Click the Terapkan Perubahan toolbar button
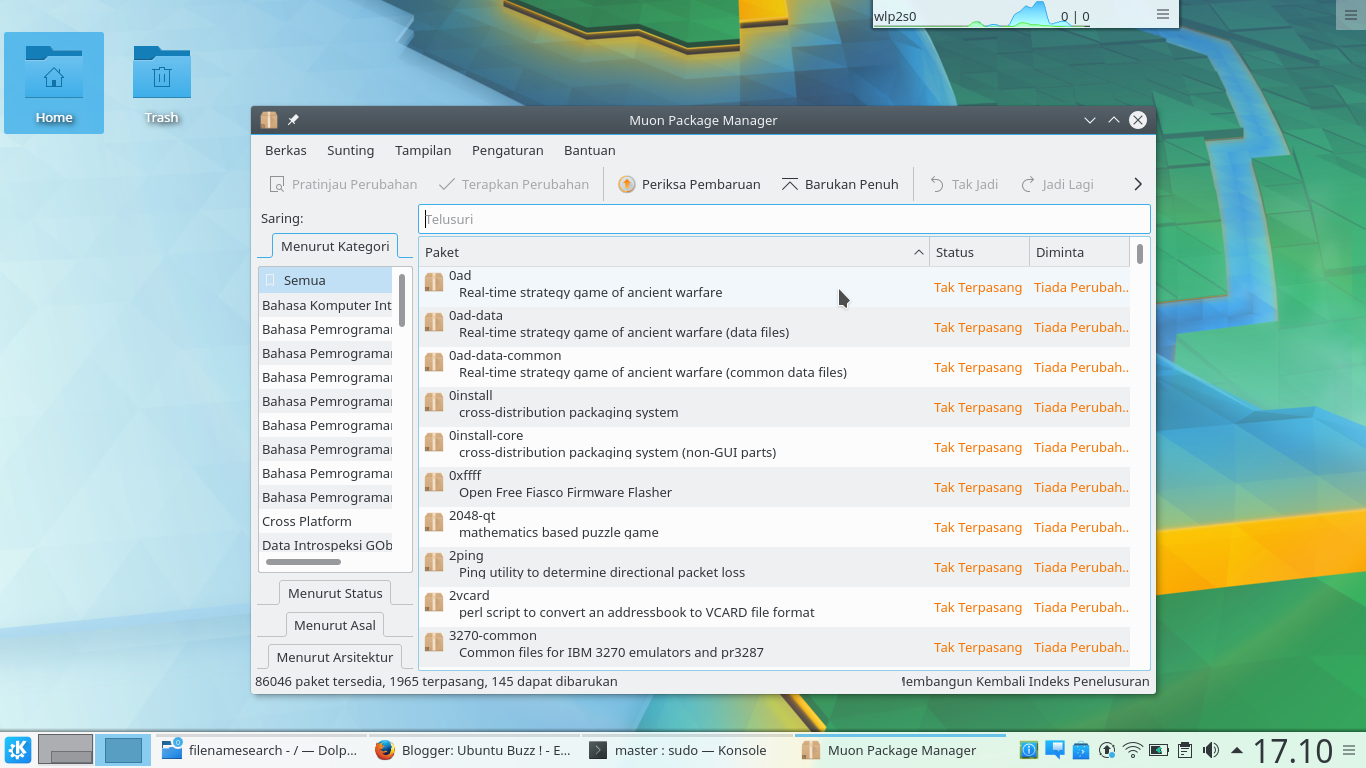This screenshot has height=768, width=1366. 513,184
